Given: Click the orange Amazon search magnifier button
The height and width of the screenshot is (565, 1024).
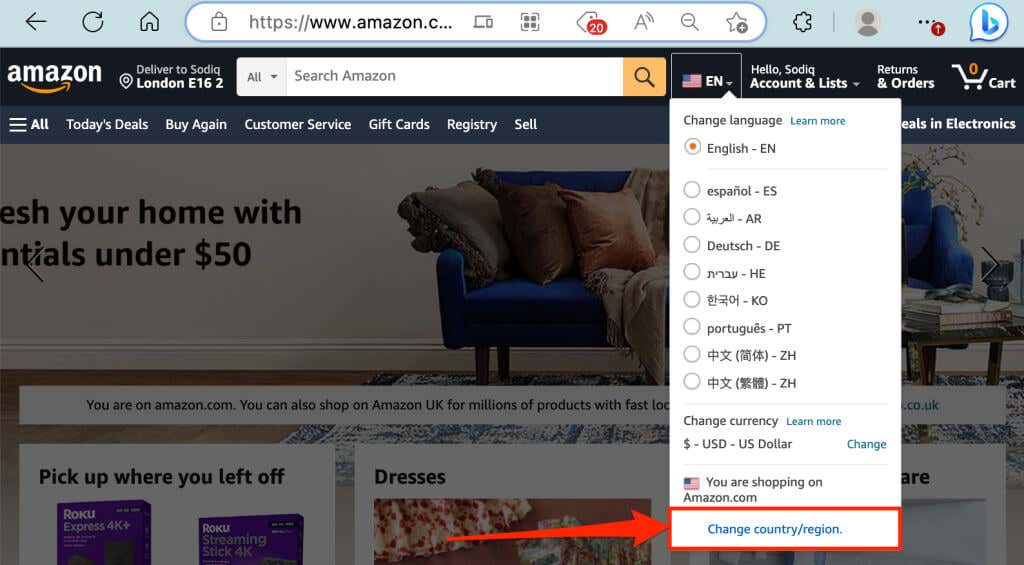Looking at the screenshot, I should [x=644, y=76].
